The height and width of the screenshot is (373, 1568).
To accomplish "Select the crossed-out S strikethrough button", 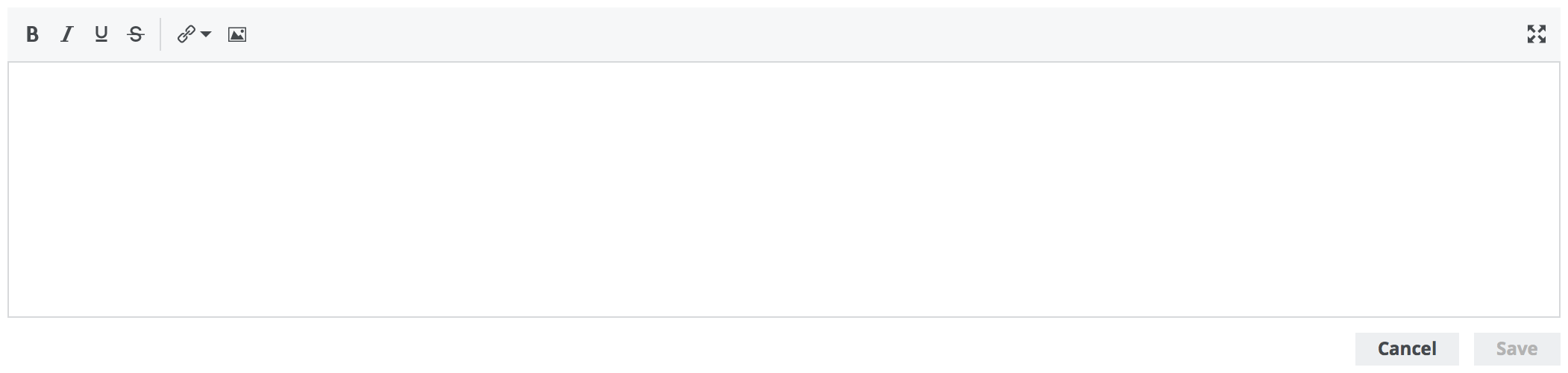I will point(136,34).
